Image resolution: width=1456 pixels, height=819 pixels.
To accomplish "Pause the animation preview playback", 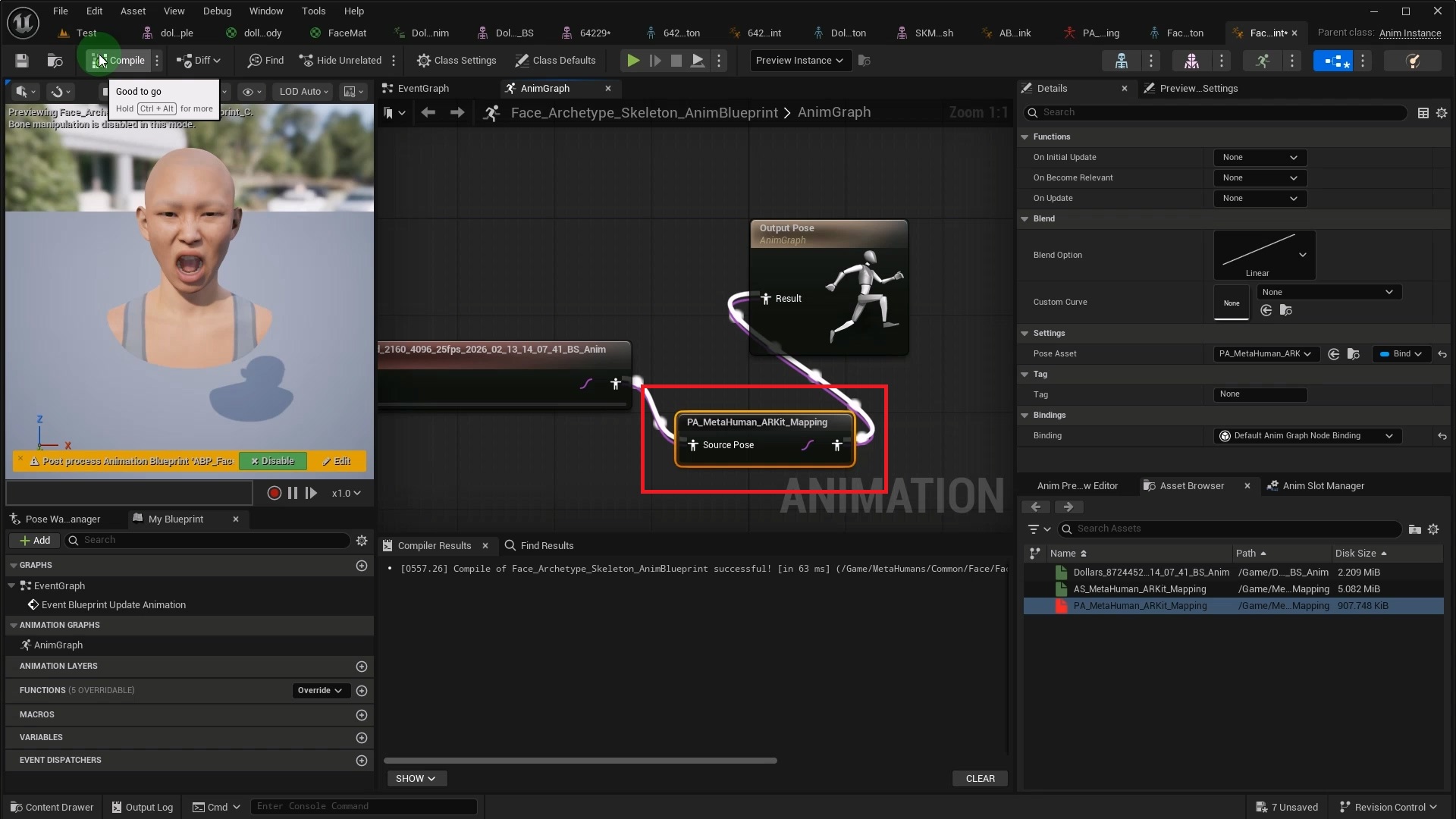I will pyautogui.click(x=293, y=493).
